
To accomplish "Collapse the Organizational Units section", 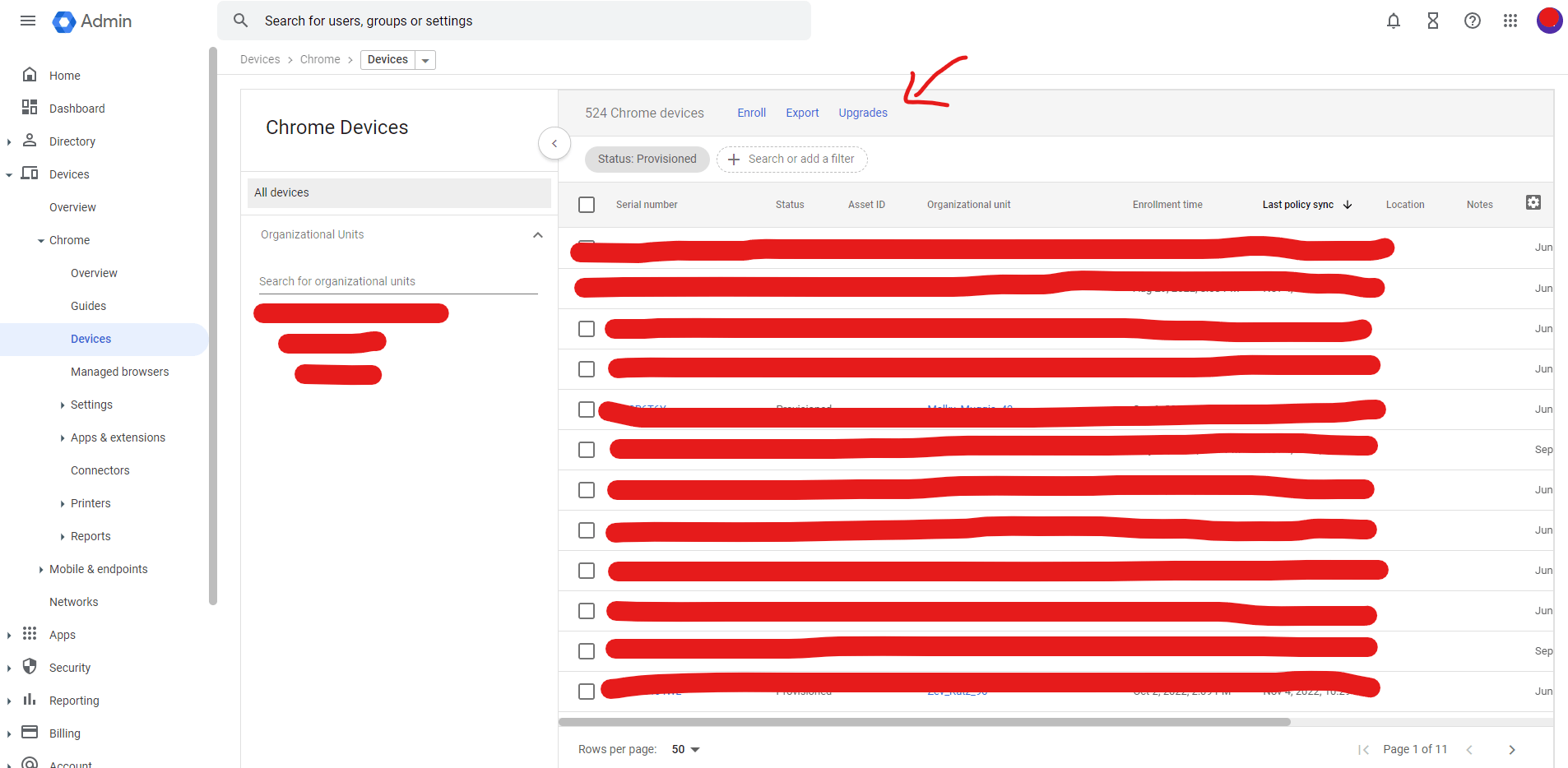I will [538, 234].
